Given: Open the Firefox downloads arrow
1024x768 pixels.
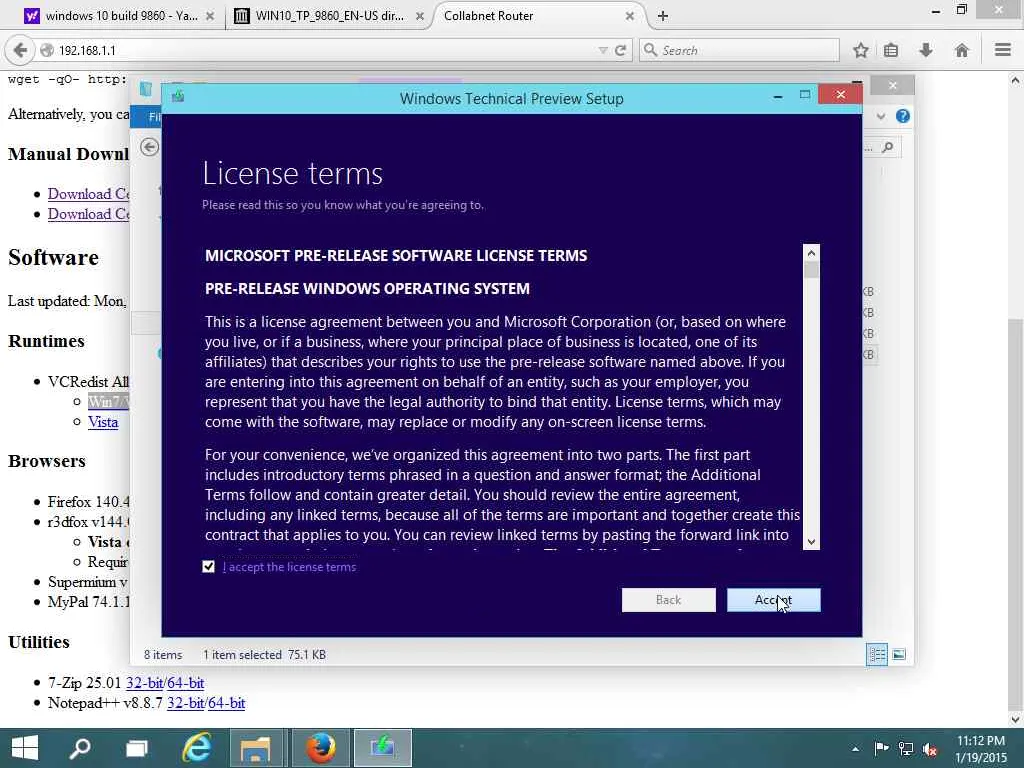Looking at the screenshot, I should pos(926,50).
